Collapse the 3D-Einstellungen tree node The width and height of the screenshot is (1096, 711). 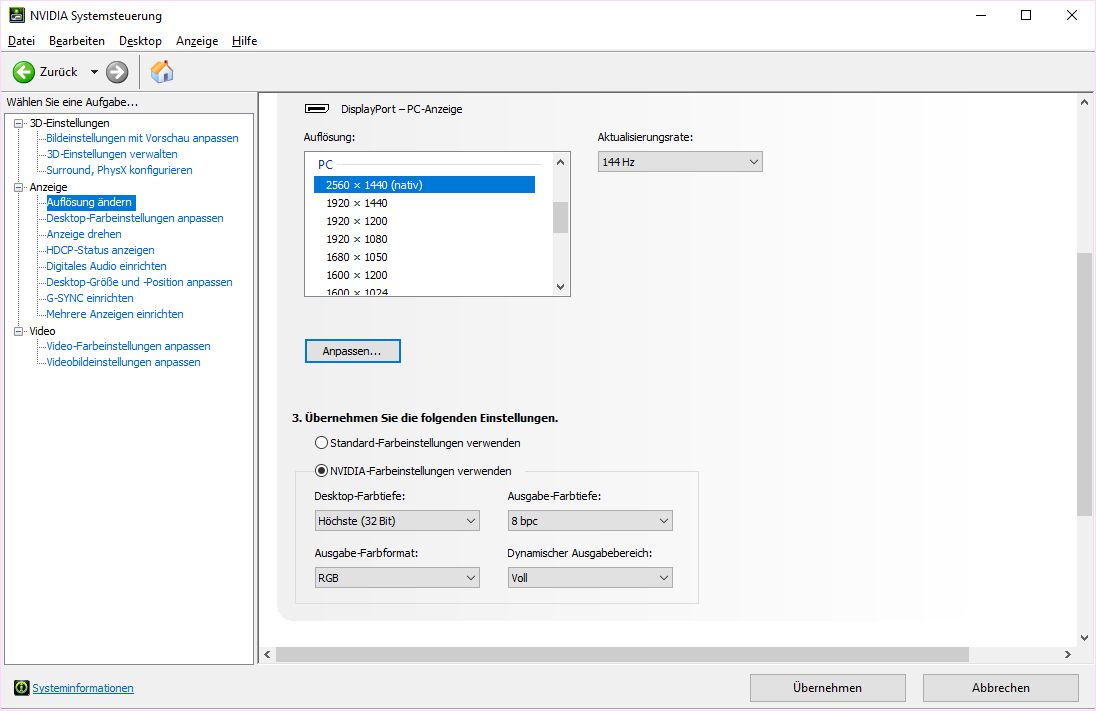coord(19,123)
